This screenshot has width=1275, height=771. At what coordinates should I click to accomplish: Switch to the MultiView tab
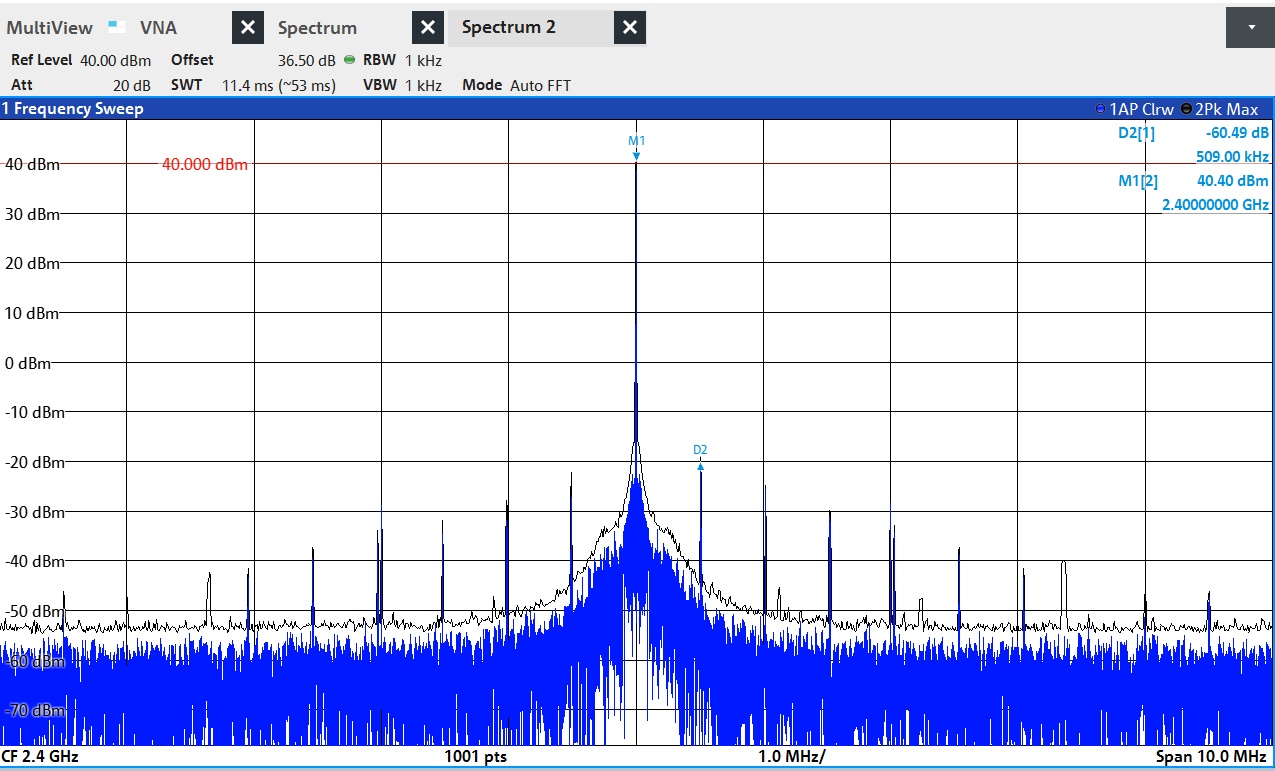click(50, 28)
